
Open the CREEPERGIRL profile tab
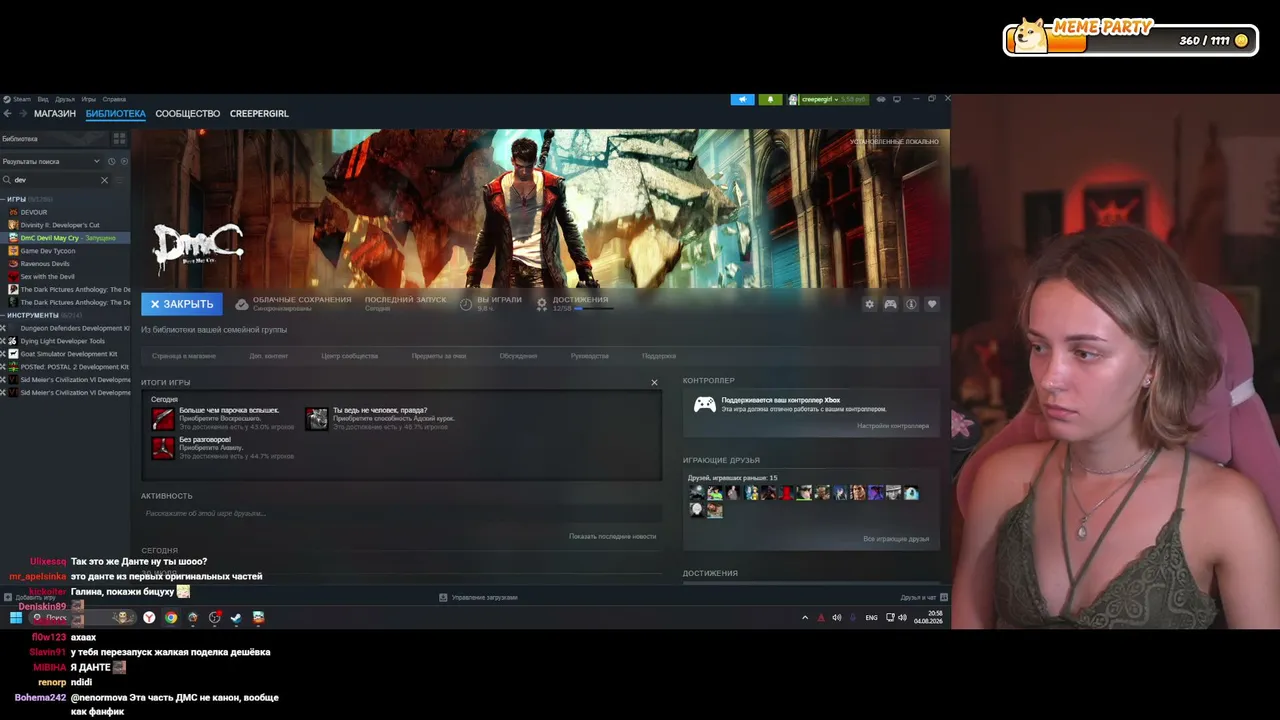pos(259,114)
